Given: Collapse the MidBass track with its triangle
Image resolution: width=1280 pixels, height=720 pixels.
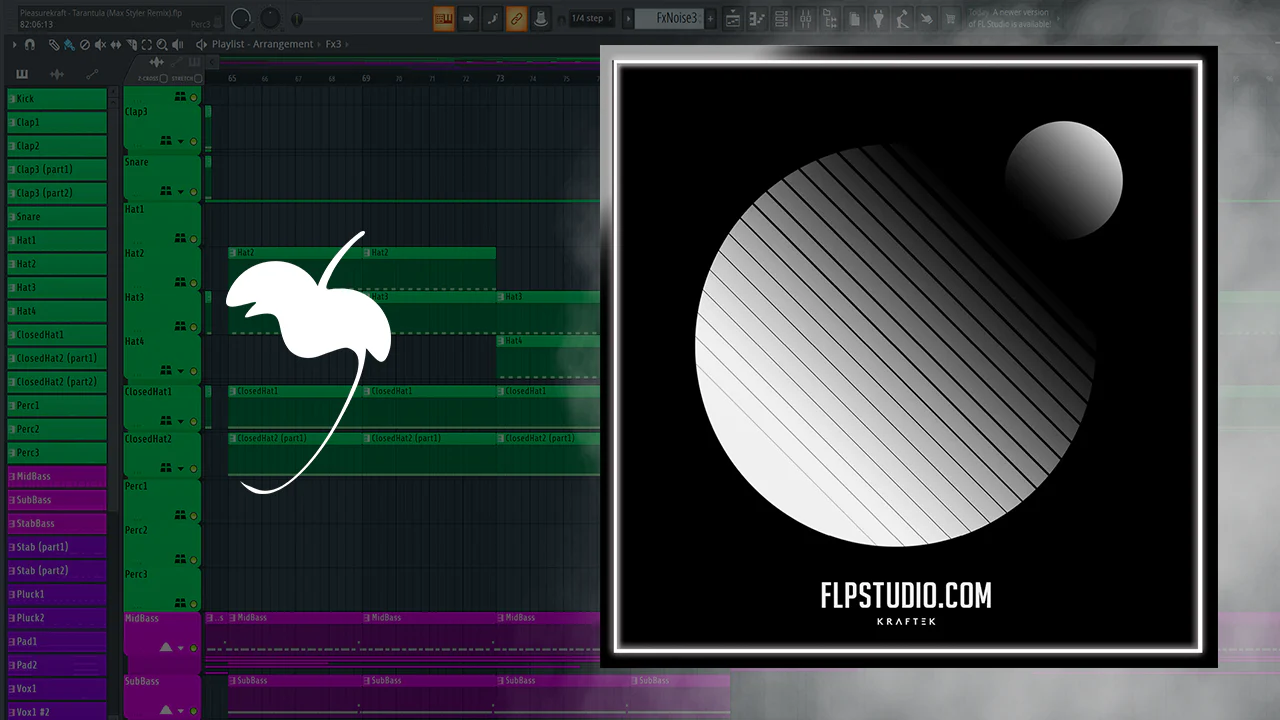Looking at the screenshot, I should coord(166,648).
